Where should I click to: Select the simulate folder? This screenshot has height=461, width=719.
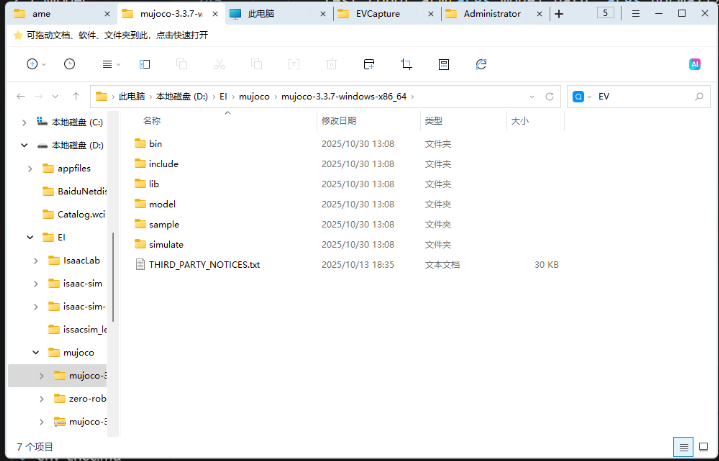tap(166, 244)
